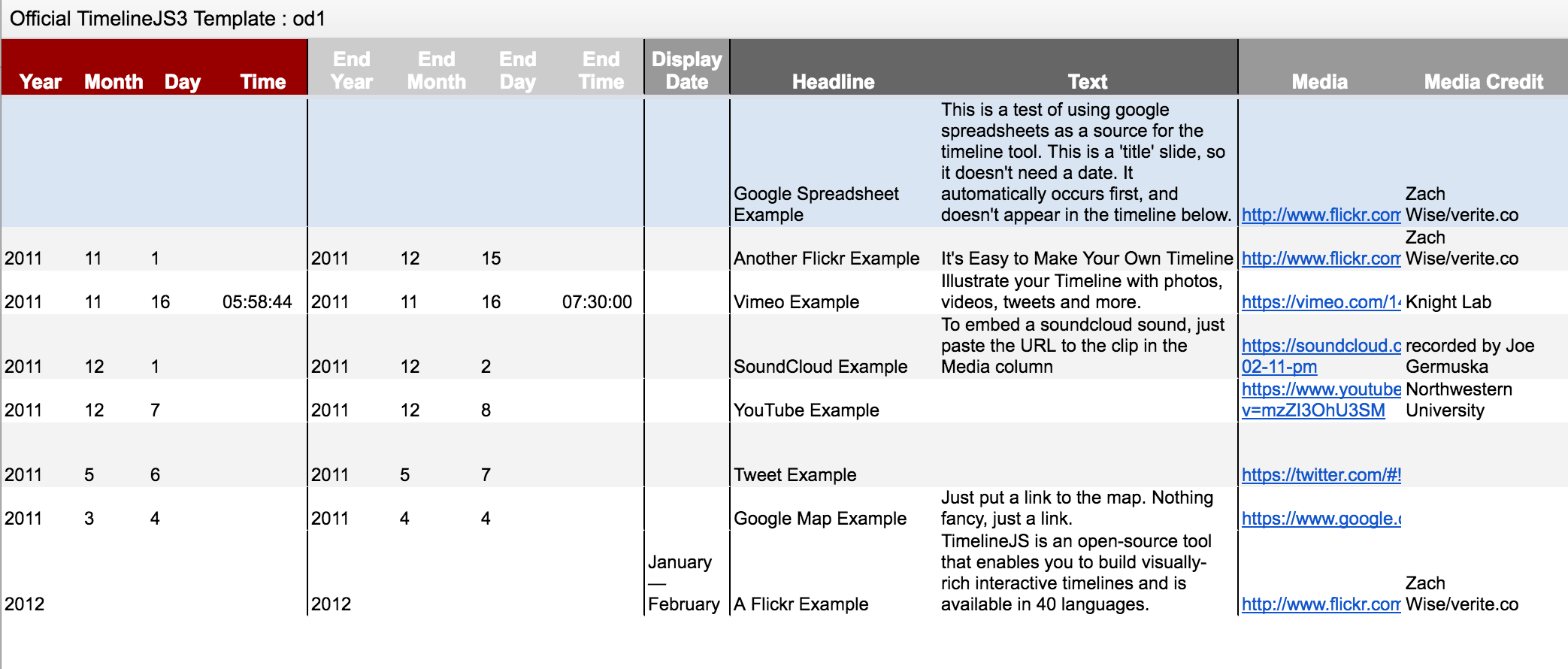This screenshot has height=669, width=1568.
Task: Select Day '16' in the Vimeo Example row
Action: (160, 302)
